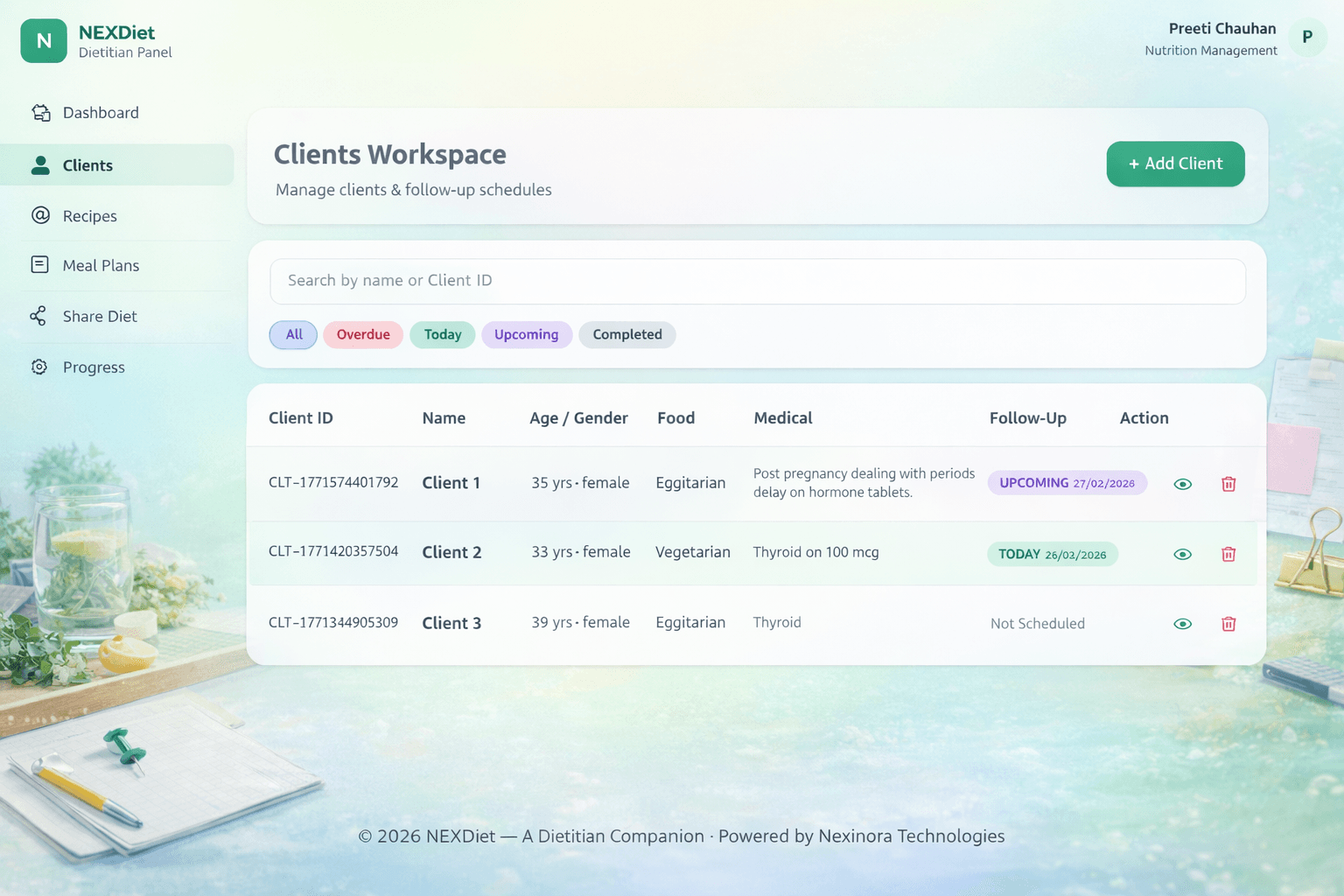1344x896 pixels.
Task: Delete Client 1 using trash icon
Action: tap(1228, 484)
